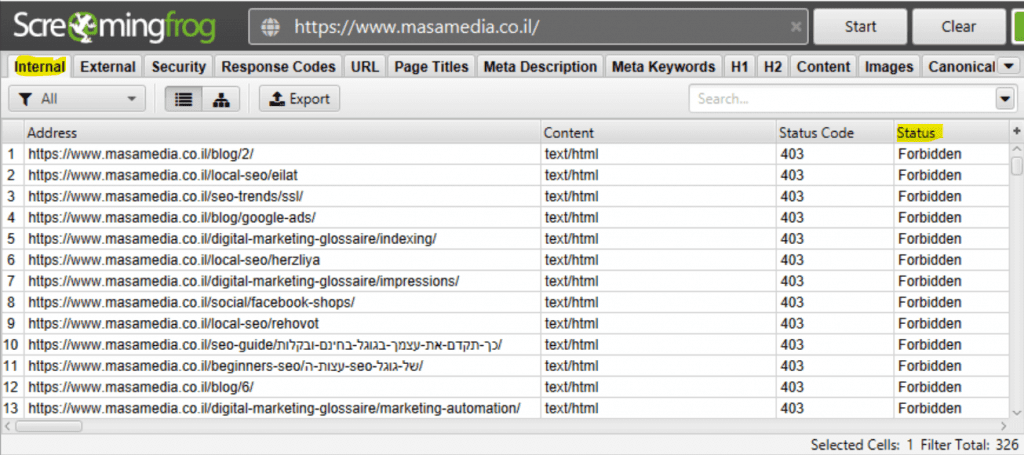Select the social/facebook-shops/ address
The height and width of the screenshot is (455, 1024).
(x=283, y=302)
